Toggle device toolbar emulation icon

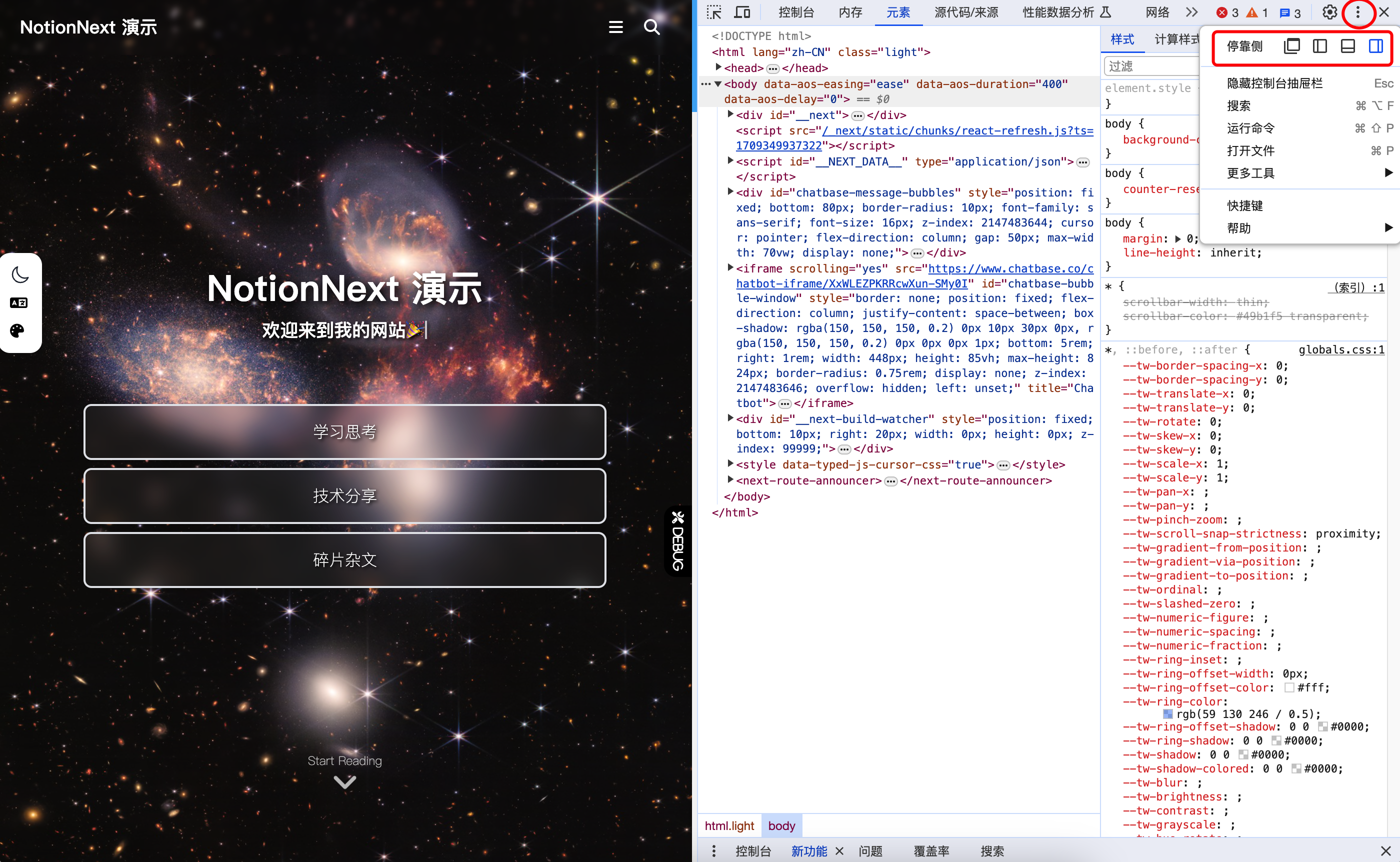point(742,12)
